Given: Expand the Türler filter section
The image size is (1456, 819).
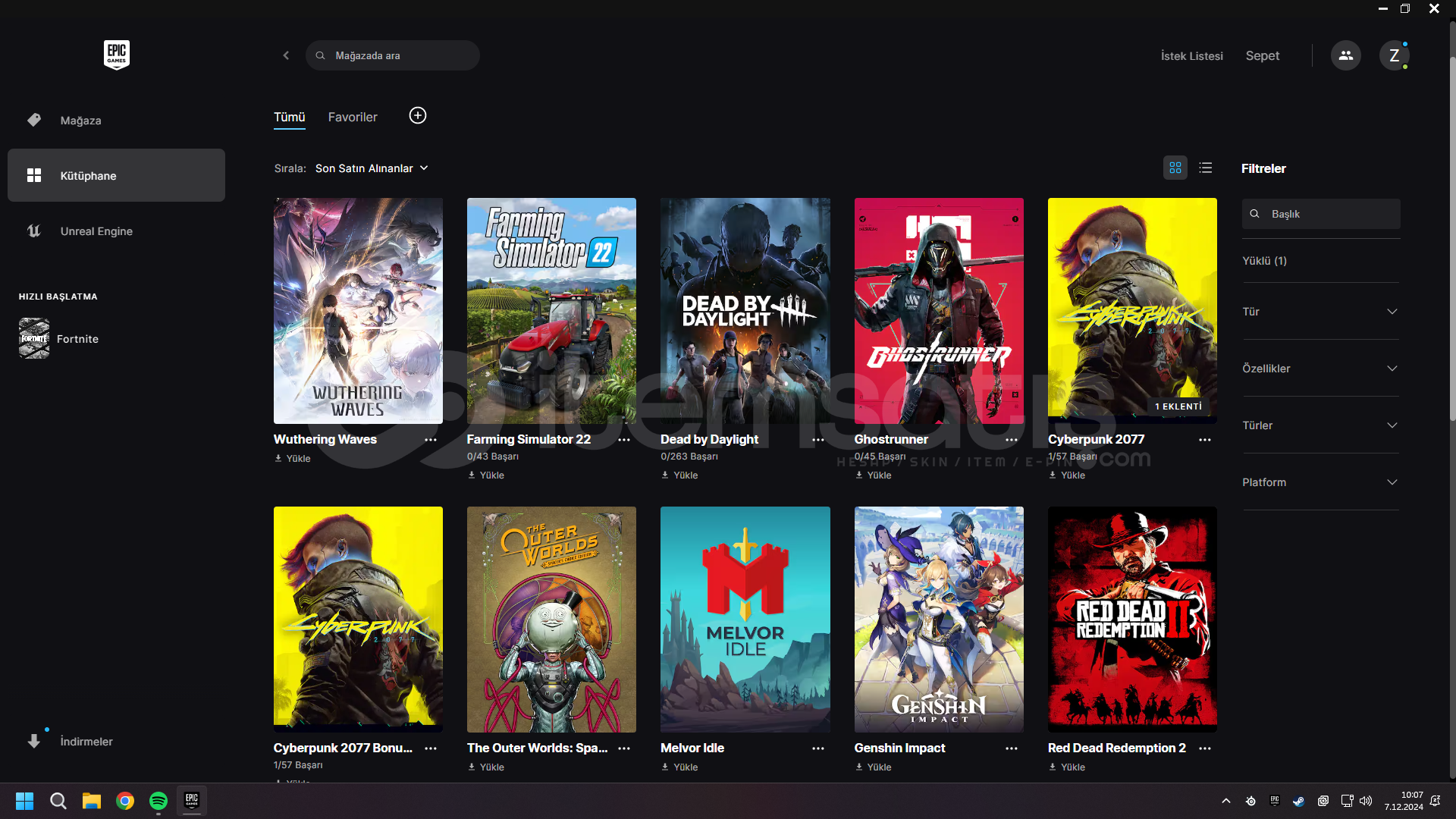Looking at the screenshot, I should coord(1320,425).
